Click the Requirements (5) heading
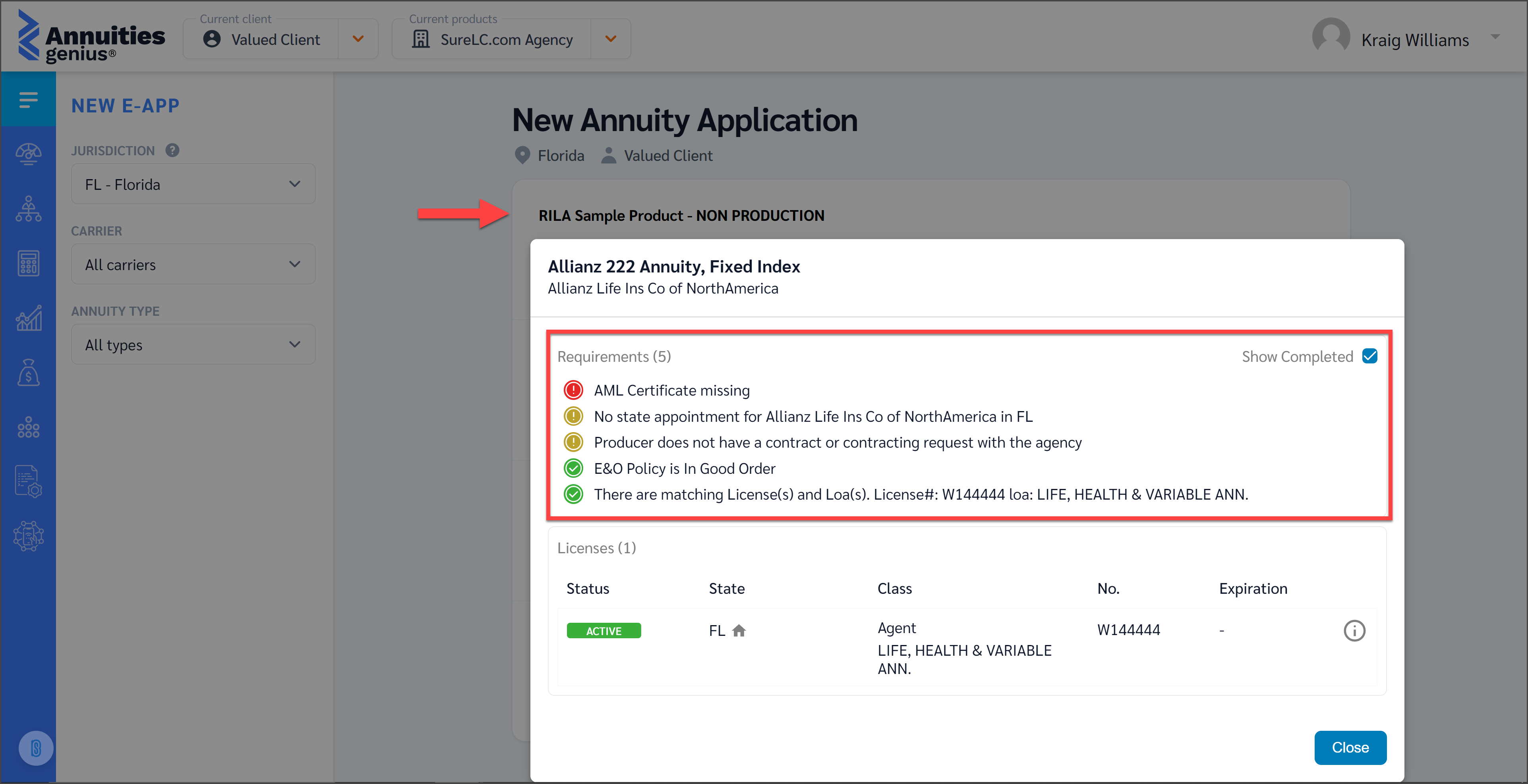The height and width of the screenshot is (784, 1528). [x=614, y=356]
